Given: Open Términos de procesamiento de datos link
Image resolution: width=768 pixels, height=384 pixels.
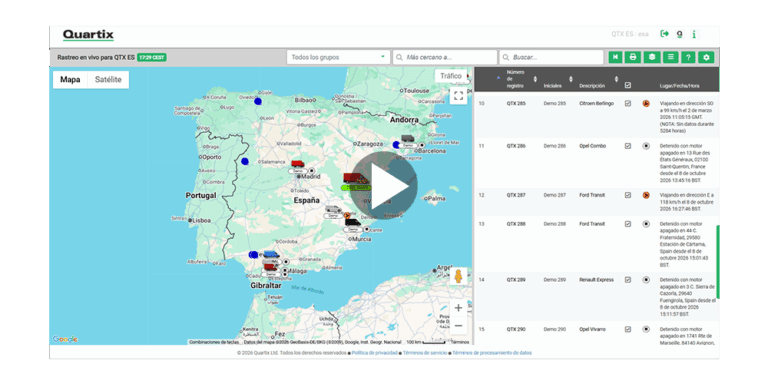Looking at the screenshot, I should [492, 353].
